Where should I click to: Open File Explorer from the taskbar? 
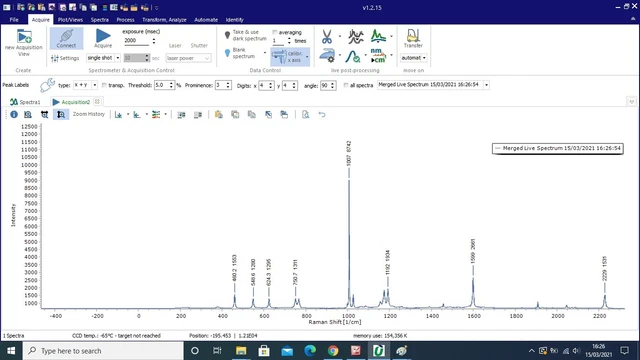coord(241,351)
